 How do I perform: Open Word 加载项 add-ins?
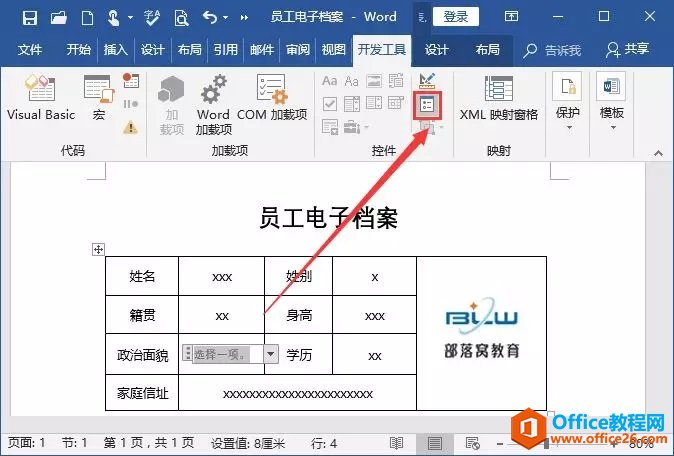[x=214, y=105]
